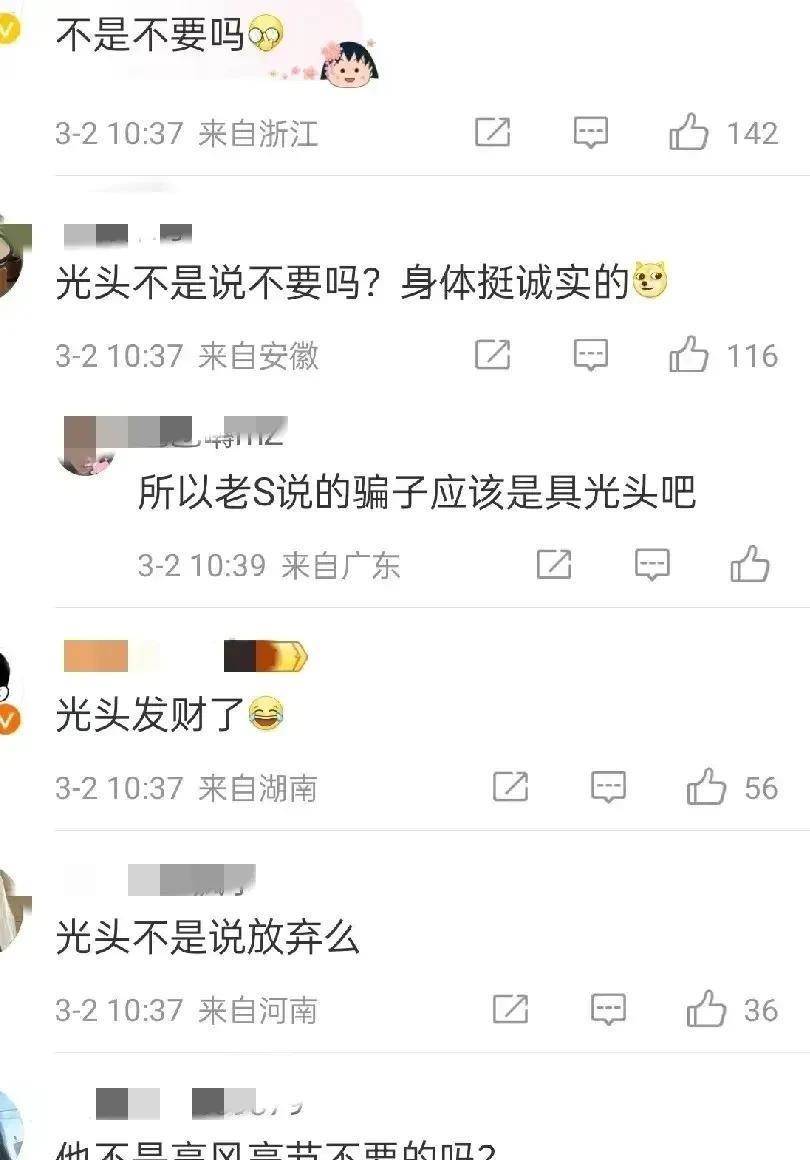Reply to the comment from 安徽
The height and width of the screenshot is (1160, 810).
[x=591, y=356]
